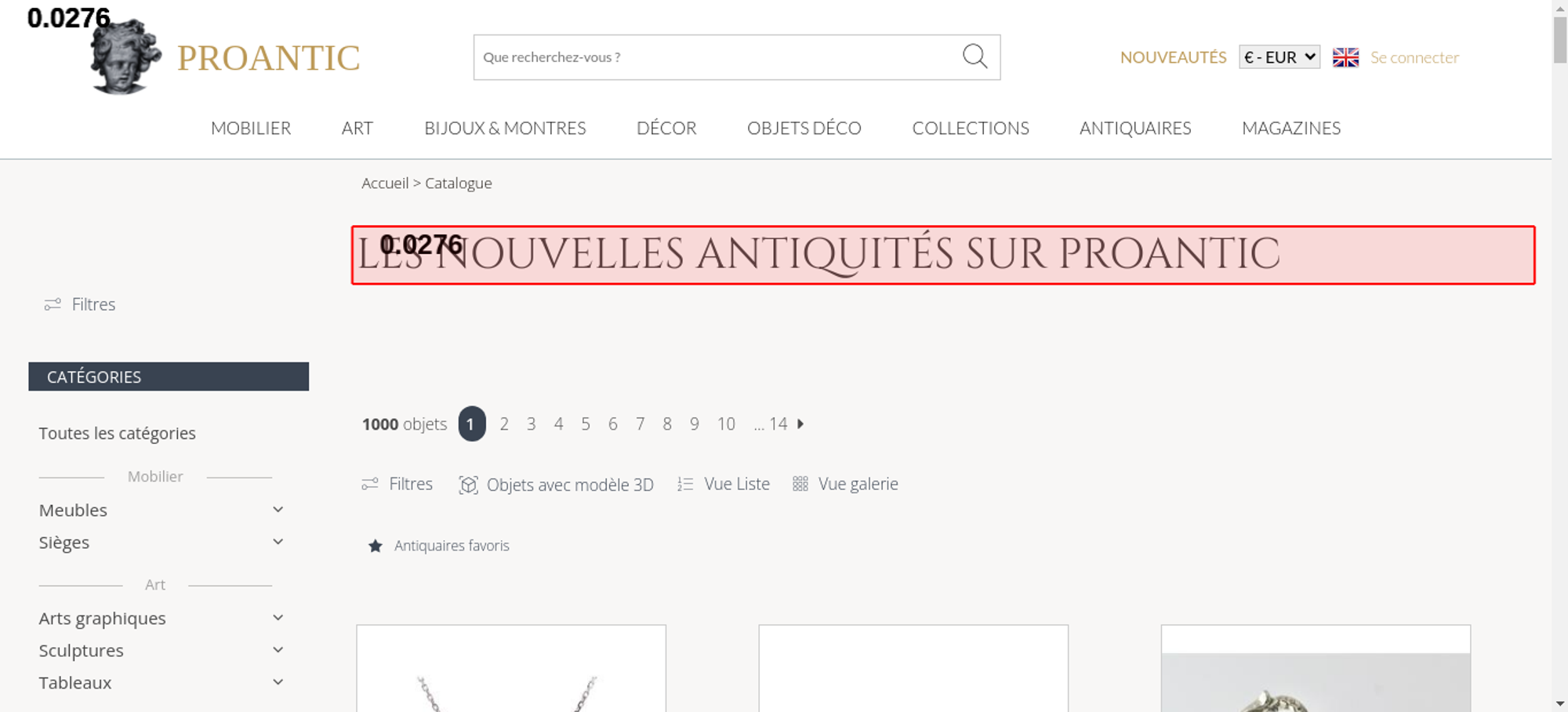This screenshot has width=1568, height=712.
Task: Open Filtres icon in left sidebar
Action: 53,304
